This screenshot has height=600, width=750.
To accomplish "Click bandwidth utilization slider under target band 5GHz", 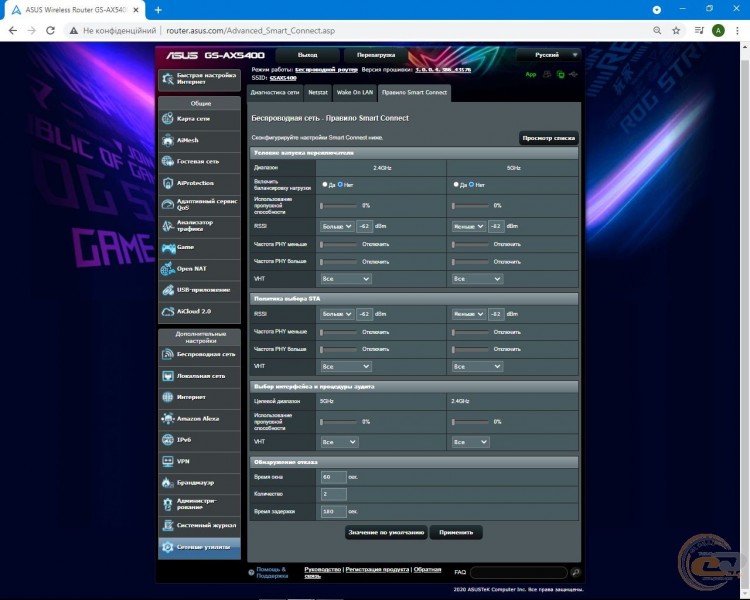I will 339,422.
